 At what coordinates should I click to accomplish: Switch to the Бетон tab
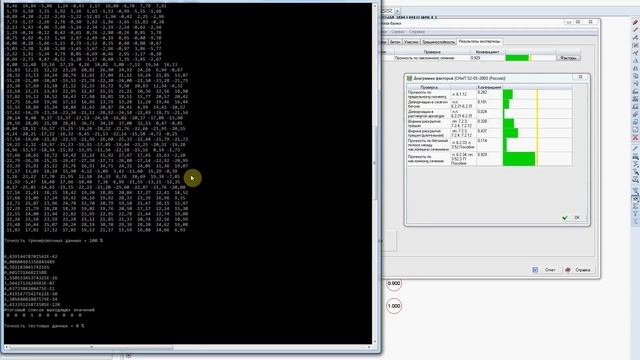tap(395, 42)
